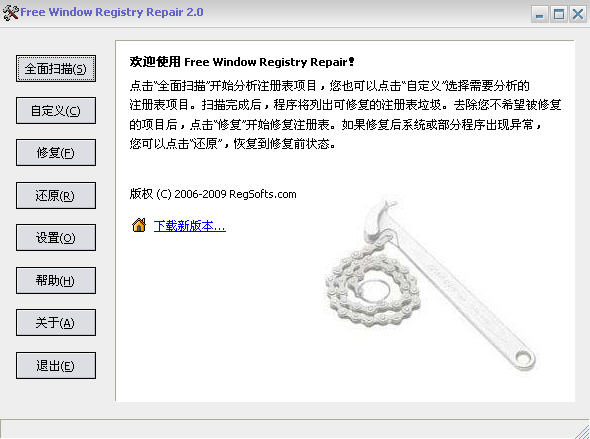Click the wrench app icon in the title bar
The image size is (590, 439).
[10, 13]
